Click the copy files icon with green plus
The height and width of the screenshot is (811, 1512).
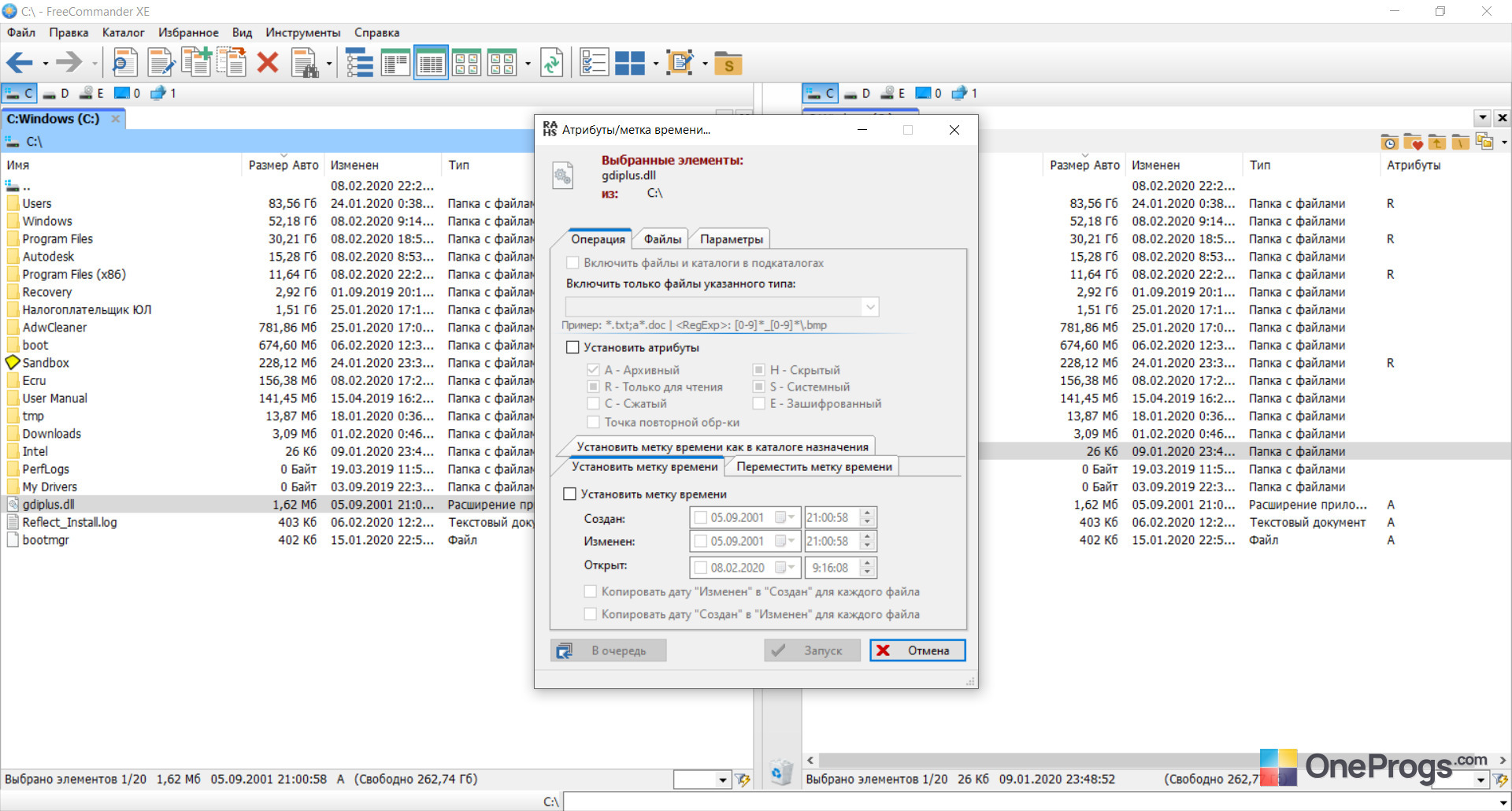coord(196,63)
